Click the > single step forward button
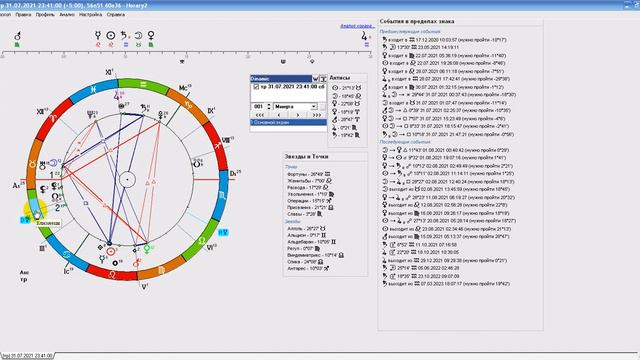Viewport: 640px width, 360px height. (298, 115)
